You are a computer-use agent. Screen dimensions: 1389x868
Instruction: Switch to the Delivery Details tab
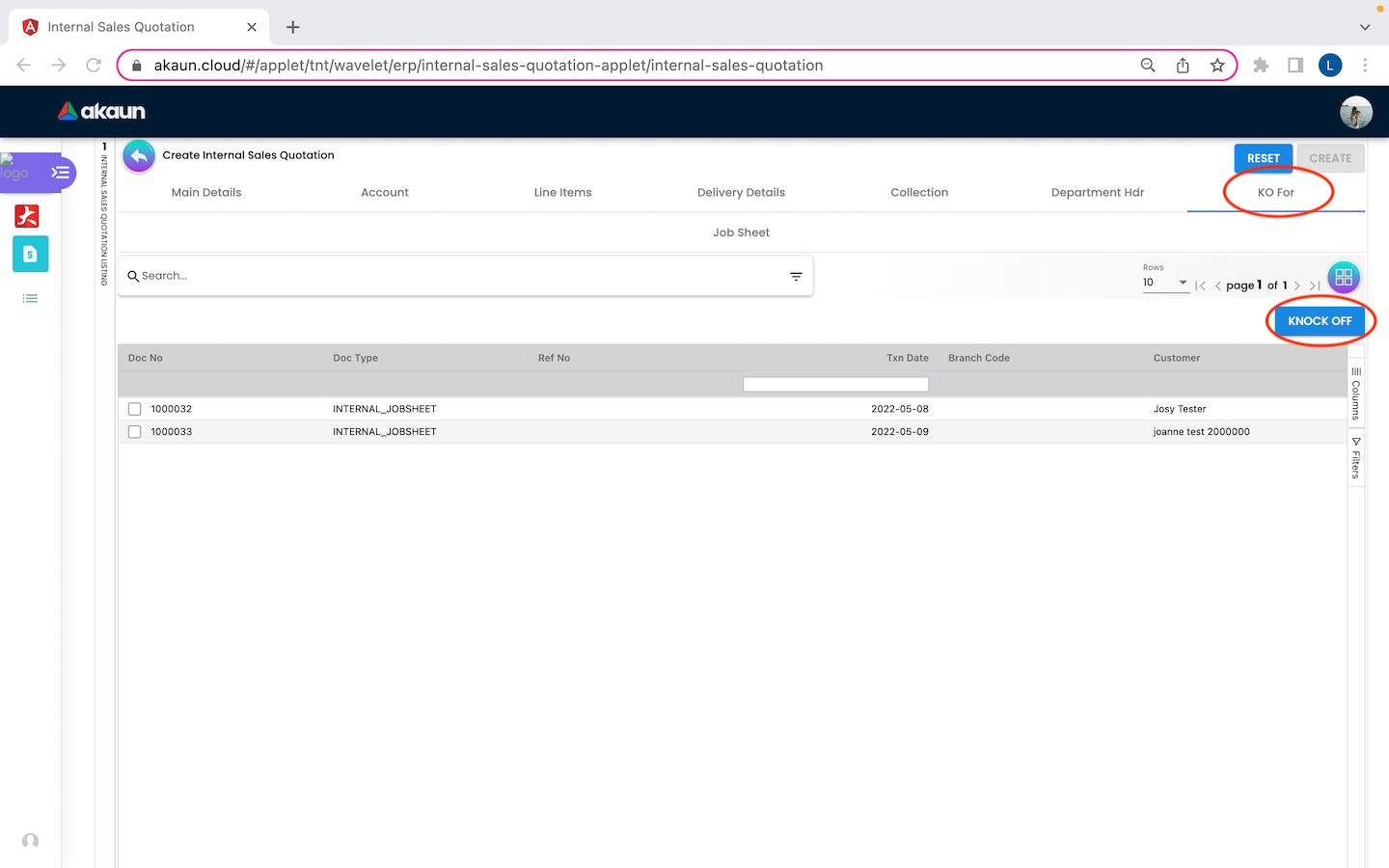pyautogui.click(x=741, y=193)
